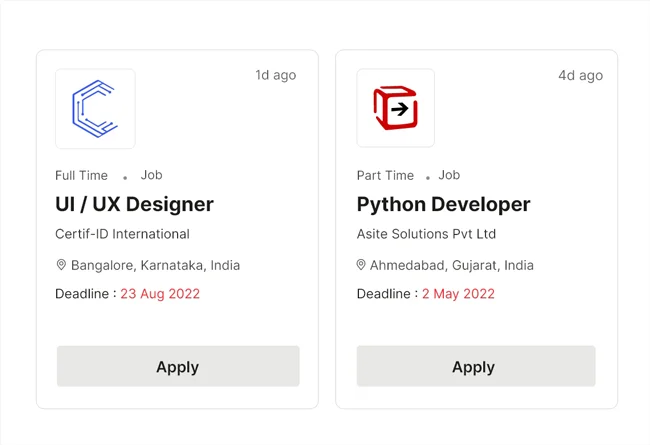The height and width of the screenshot is (445, 650).
Task: Select the Certif-ID International company name
Action: [x=122, y=234]
